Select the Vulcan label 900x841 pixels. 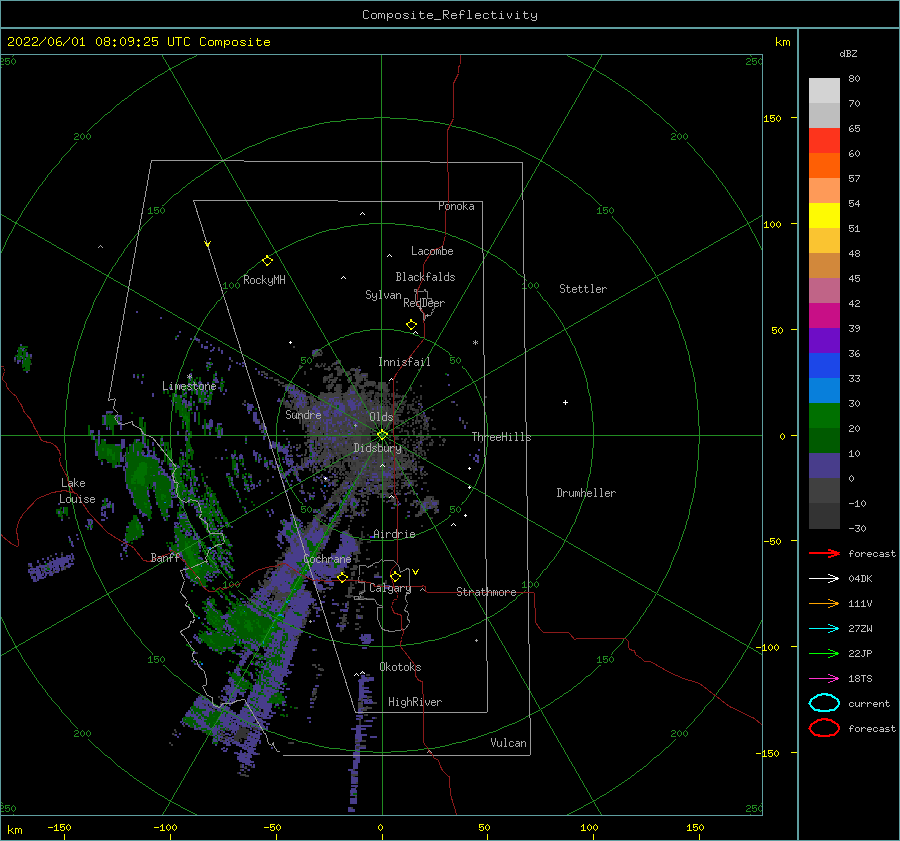click(508, 743)
